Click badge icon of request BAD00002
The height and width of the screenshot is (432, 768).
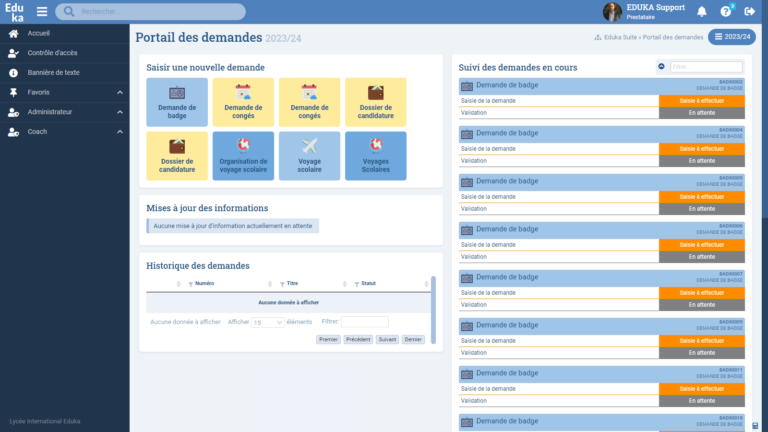point(467,86)
